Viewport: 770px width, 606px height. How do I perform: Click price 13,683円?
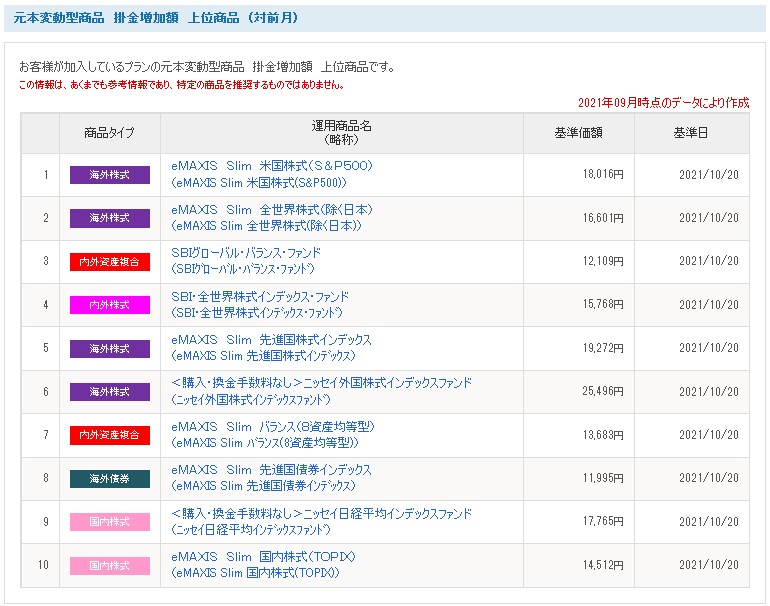(x=603, y=435)
